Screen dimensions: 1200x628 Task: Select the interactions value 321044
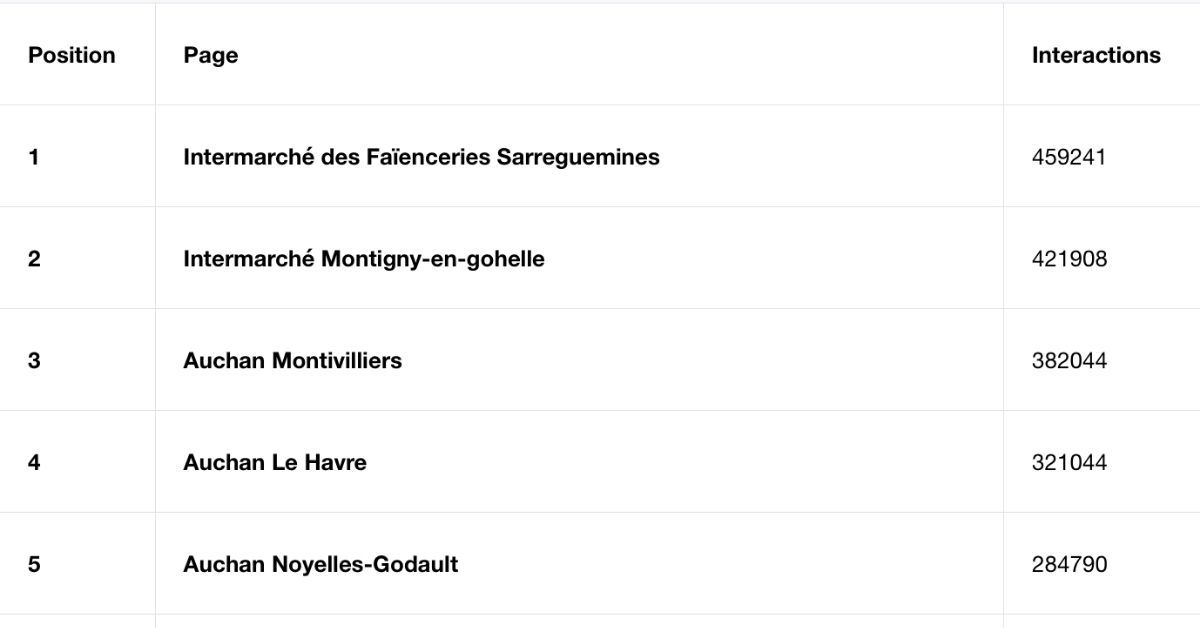tap(1070, 463)
